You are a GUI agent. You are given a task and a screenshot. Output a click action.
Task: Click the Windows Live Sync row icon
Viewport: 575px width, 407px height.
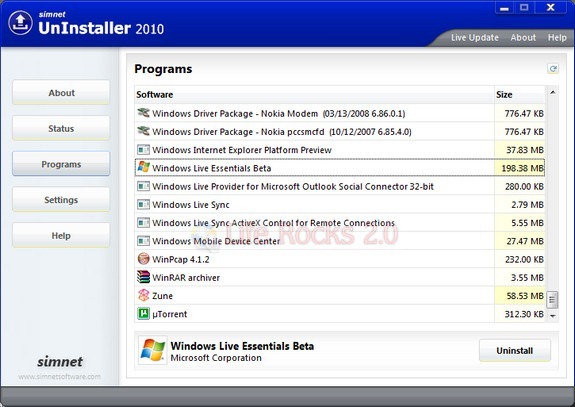(x=143, y=204)
